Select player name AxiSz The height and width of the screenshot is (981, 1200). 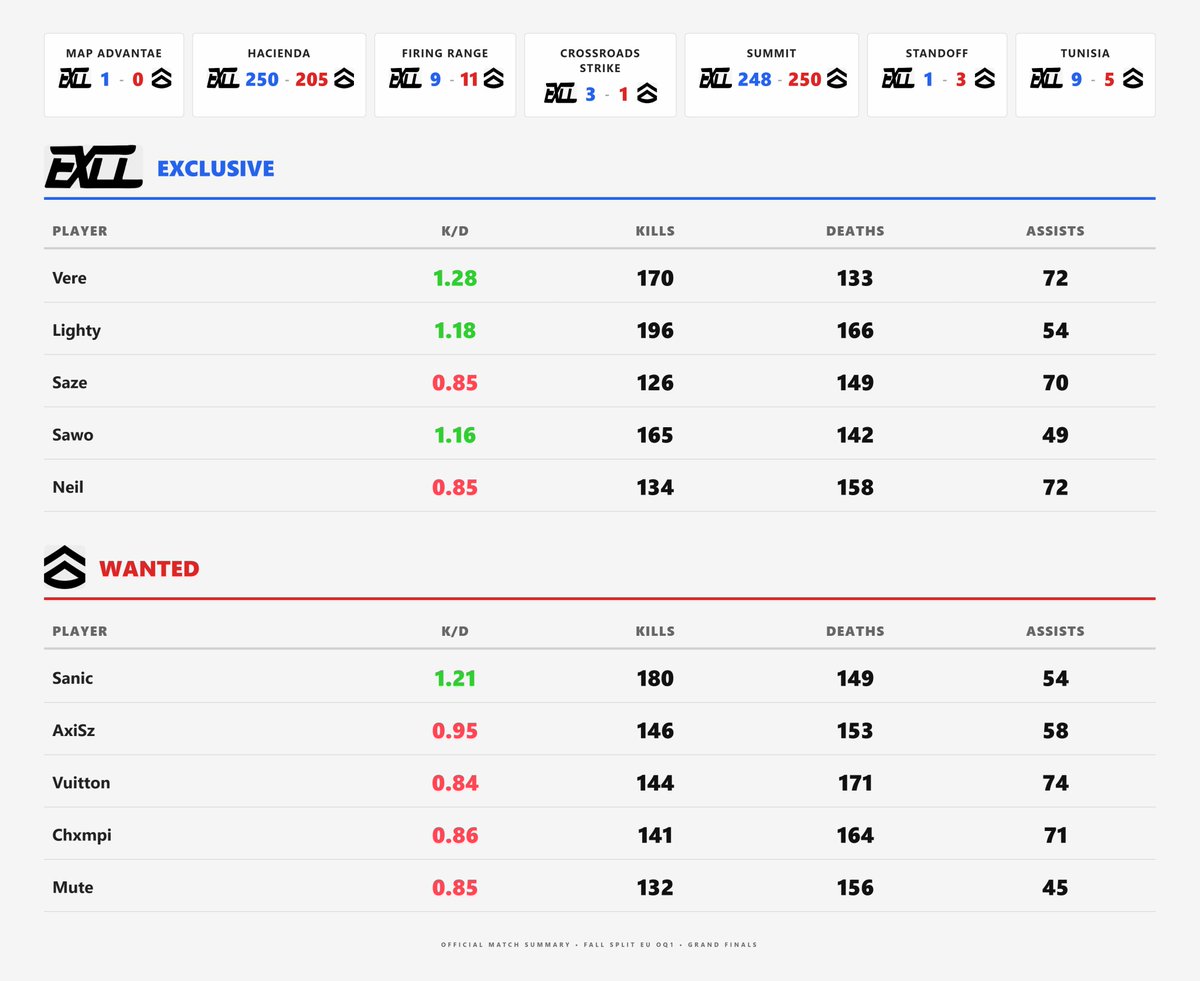[72, 730]
